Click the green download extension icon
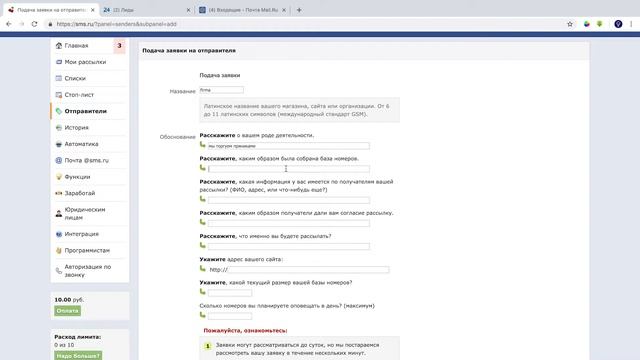The width and height of the screenshot is (640, 360). click(x=600, y=24)
